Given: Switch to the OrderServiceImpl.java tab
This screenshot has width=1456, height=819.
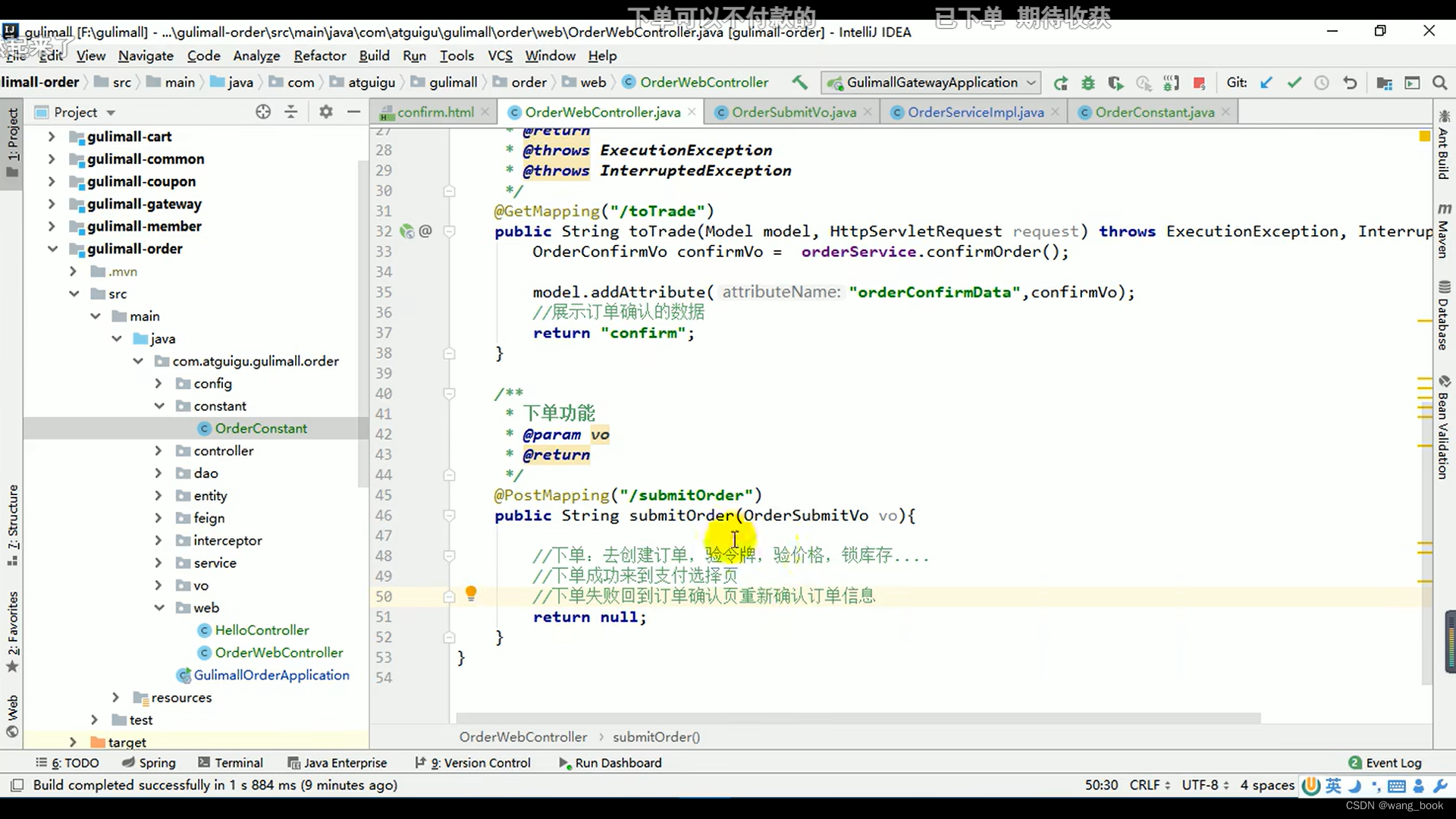Looking at the screenshot, I should pos(975,112).
